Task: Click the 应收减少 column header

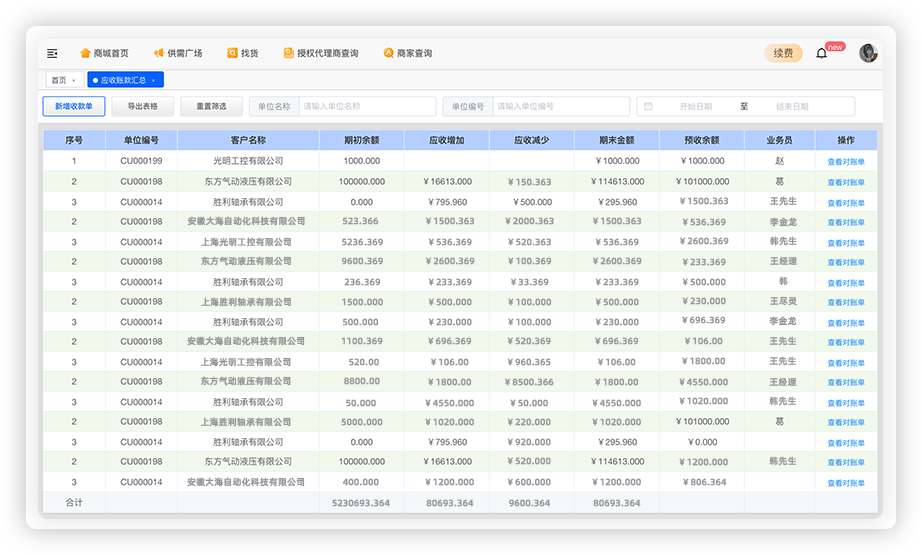Action: tap(532, 141)
